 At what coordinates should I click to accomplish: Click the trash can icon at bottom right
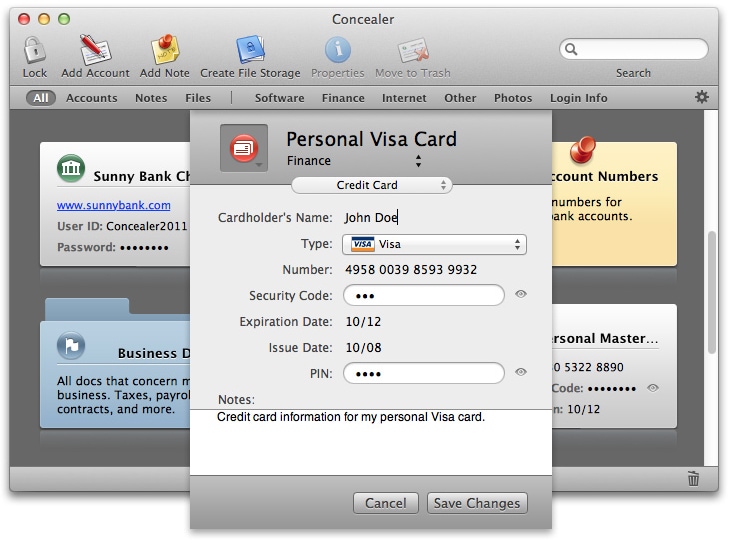tap(693, 478)
